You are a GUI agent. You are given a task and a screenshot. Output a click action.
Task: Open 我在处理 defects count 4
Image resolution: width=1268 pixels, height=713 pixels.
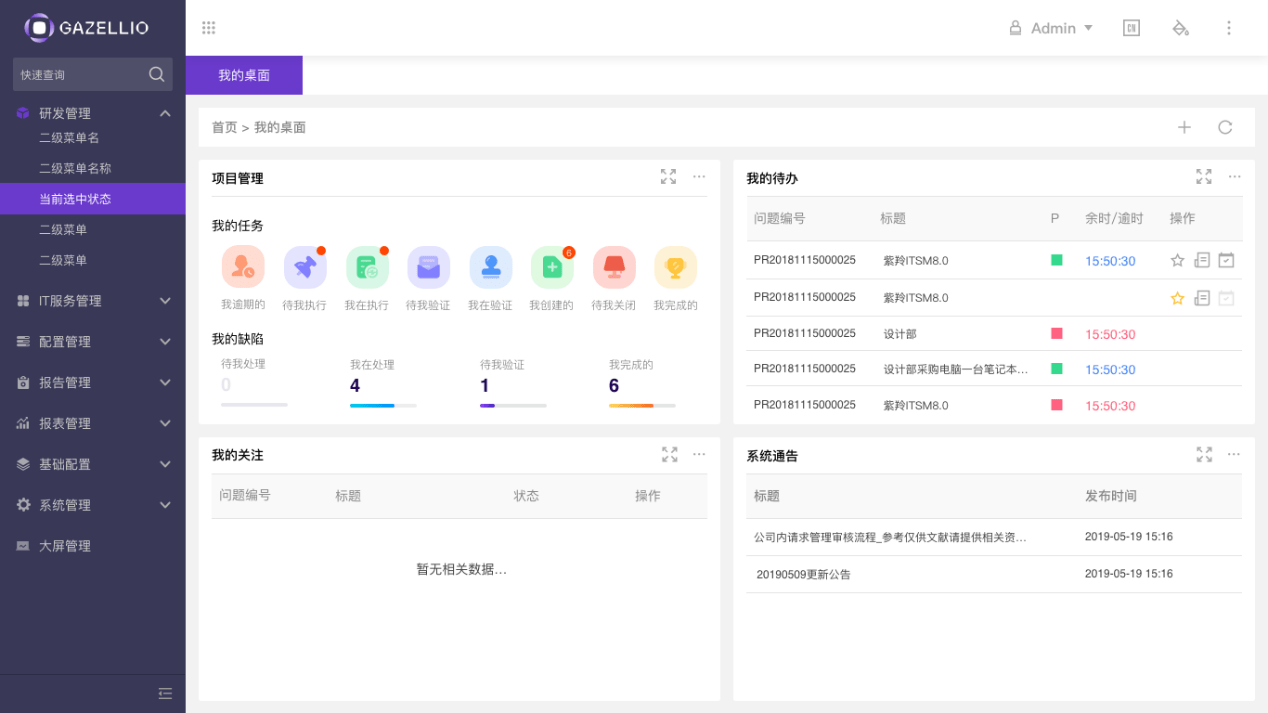click(355, 386)
